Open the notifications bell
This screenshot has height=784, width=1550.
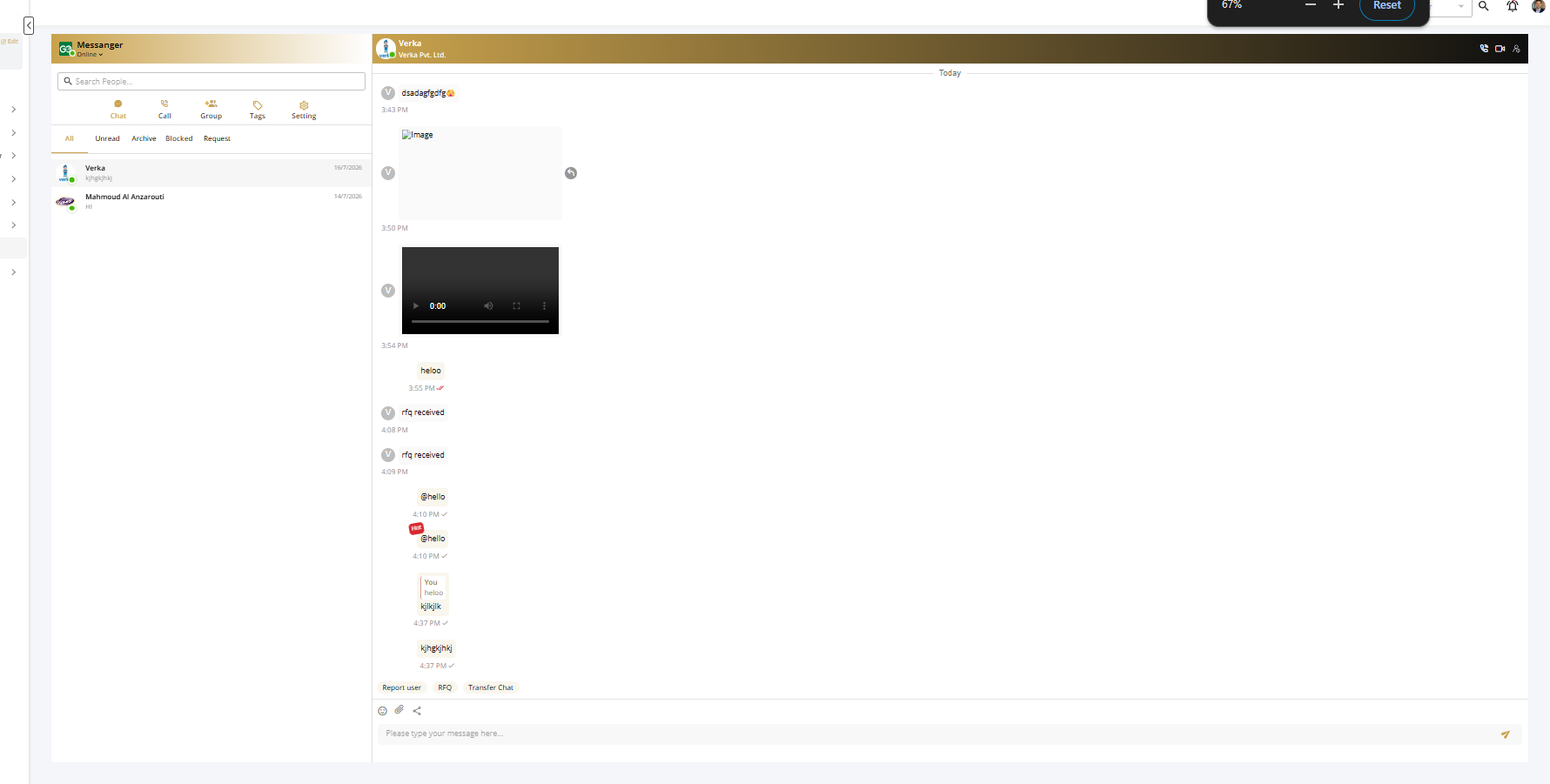point(1513,6)
